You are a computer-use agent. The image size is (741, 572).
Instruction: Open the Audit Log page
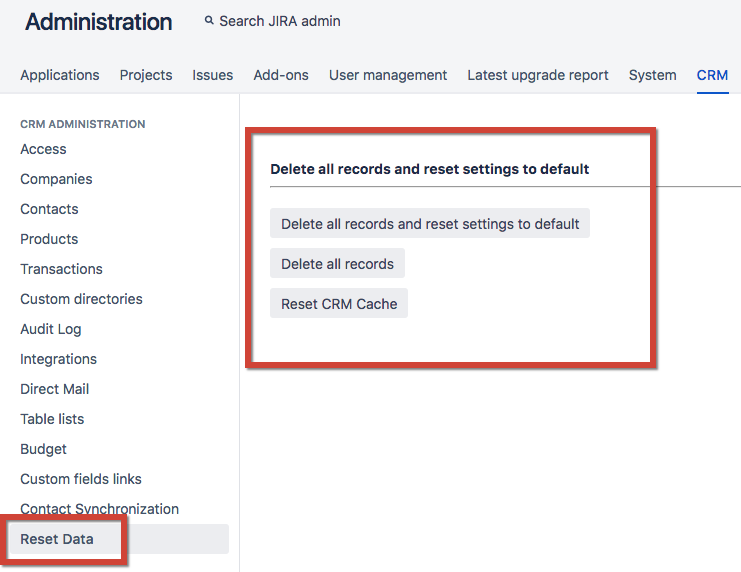pos(51,329)
